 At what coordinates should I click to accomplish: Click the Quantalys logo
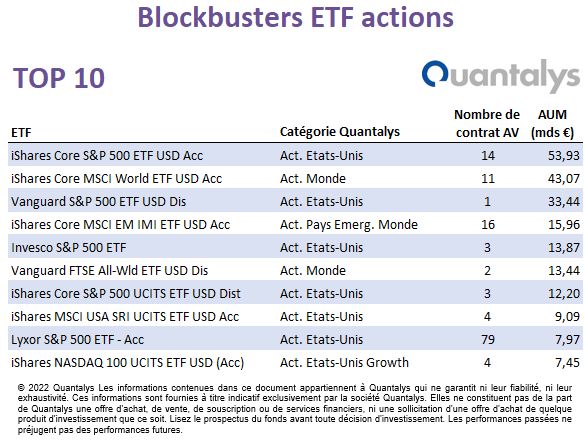click(501, 76)
